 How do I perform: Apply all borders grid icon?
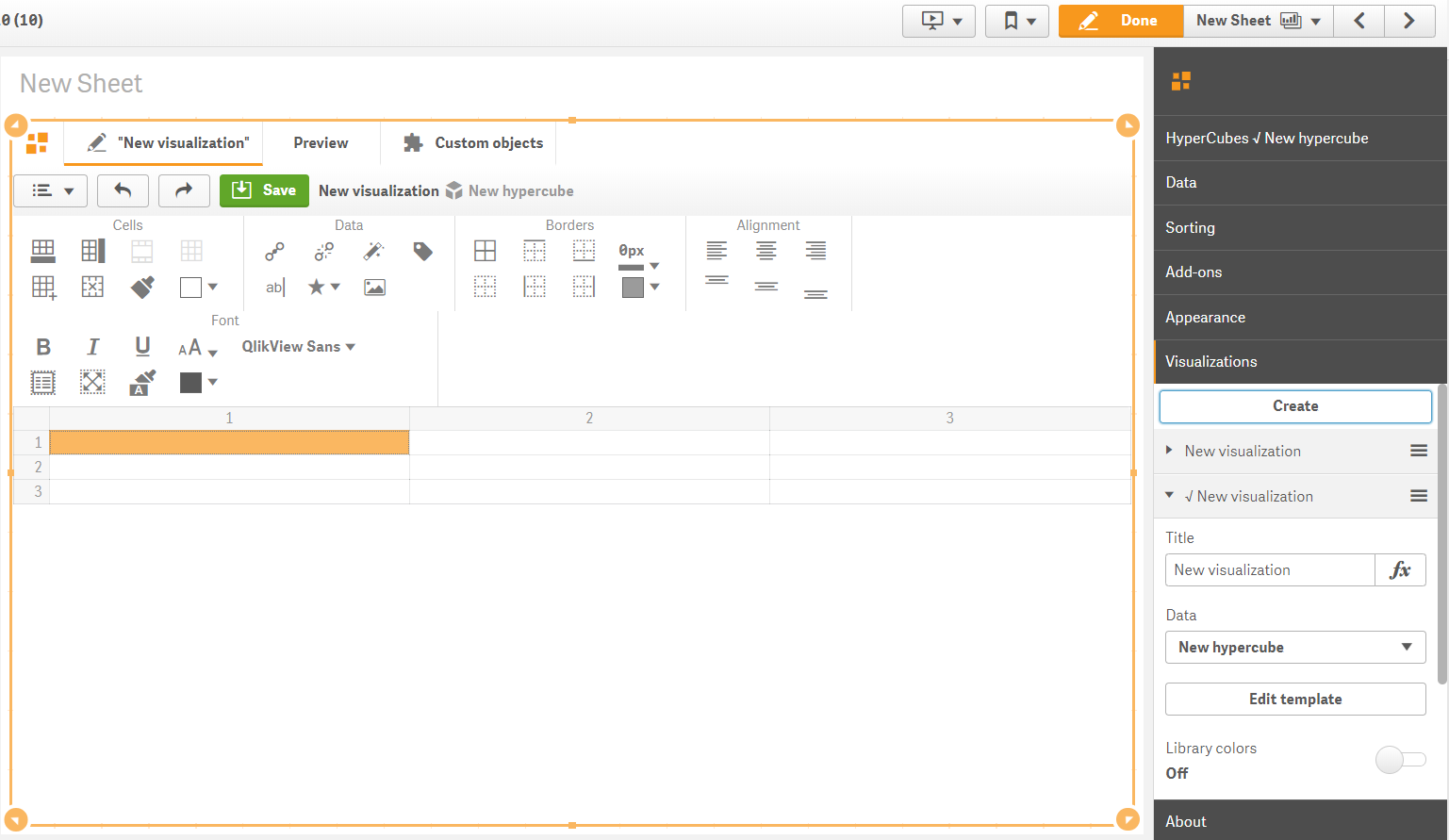485,251
